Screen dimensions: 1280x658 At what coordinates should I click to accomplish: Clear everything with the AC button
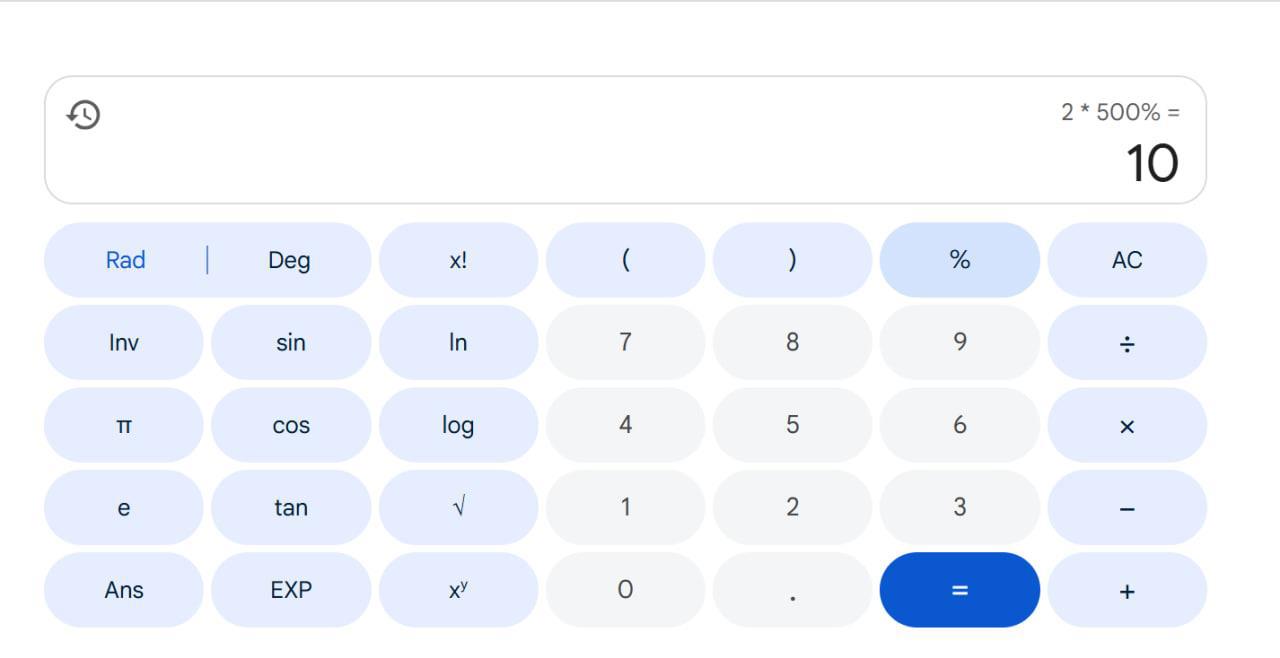pos(1127,260)
